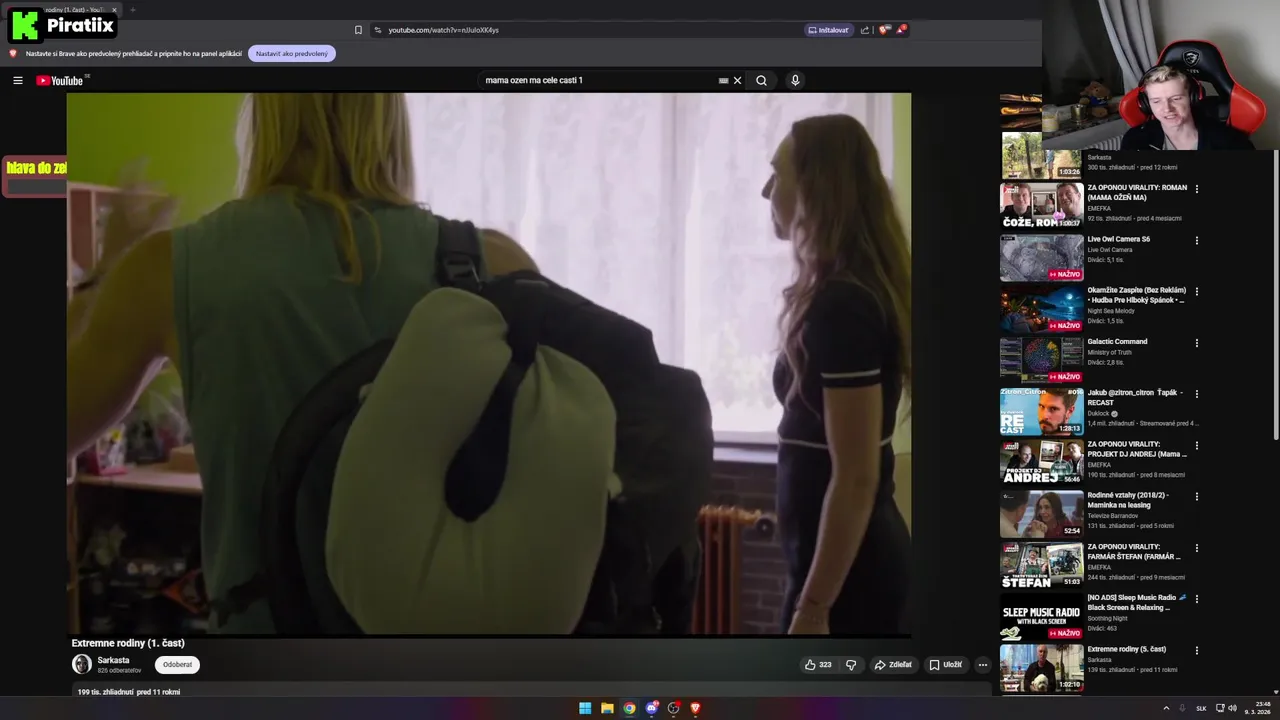Share the video using the Zdieľať button
The height and width of the screenshot is (720, 1280).
[x=893, y=664]
